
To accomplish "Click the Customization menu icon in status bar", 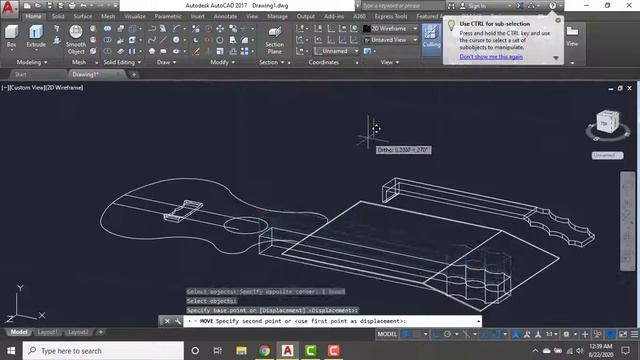I will point(634,334).
